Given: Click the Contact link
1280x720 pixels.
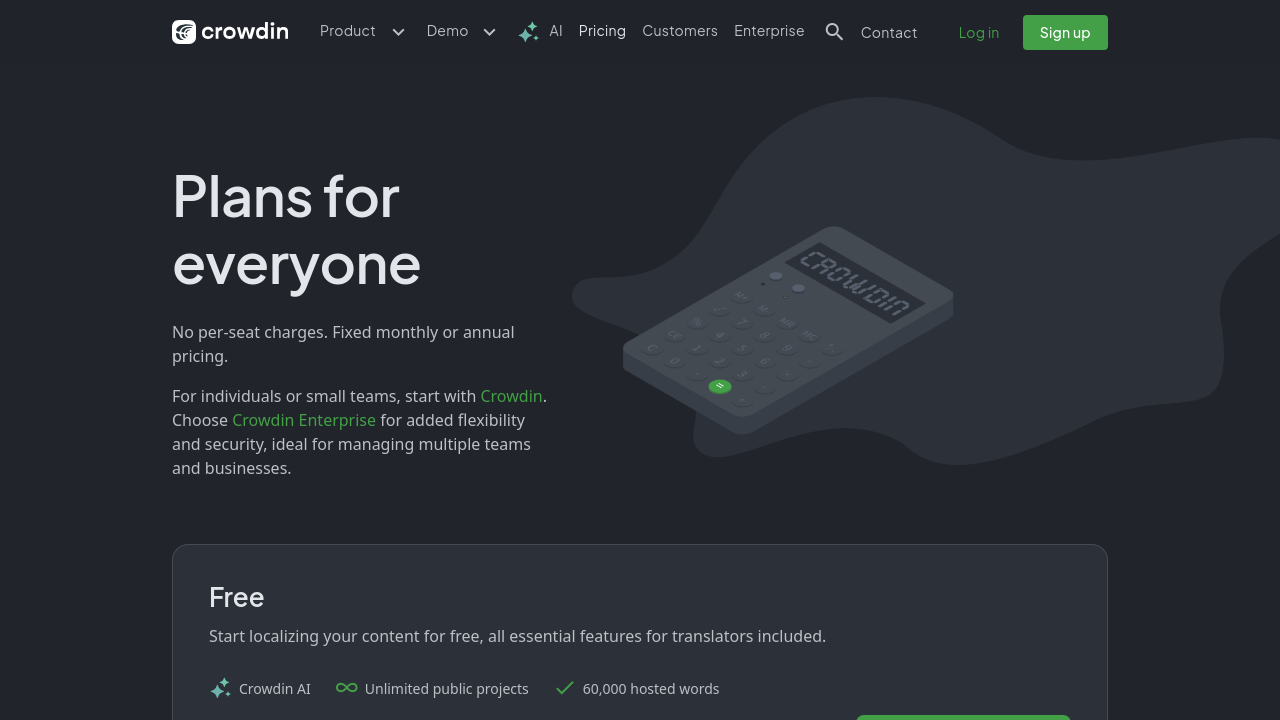Looking at the screenshot, I should pyautogui.click(x=889, y=33).
